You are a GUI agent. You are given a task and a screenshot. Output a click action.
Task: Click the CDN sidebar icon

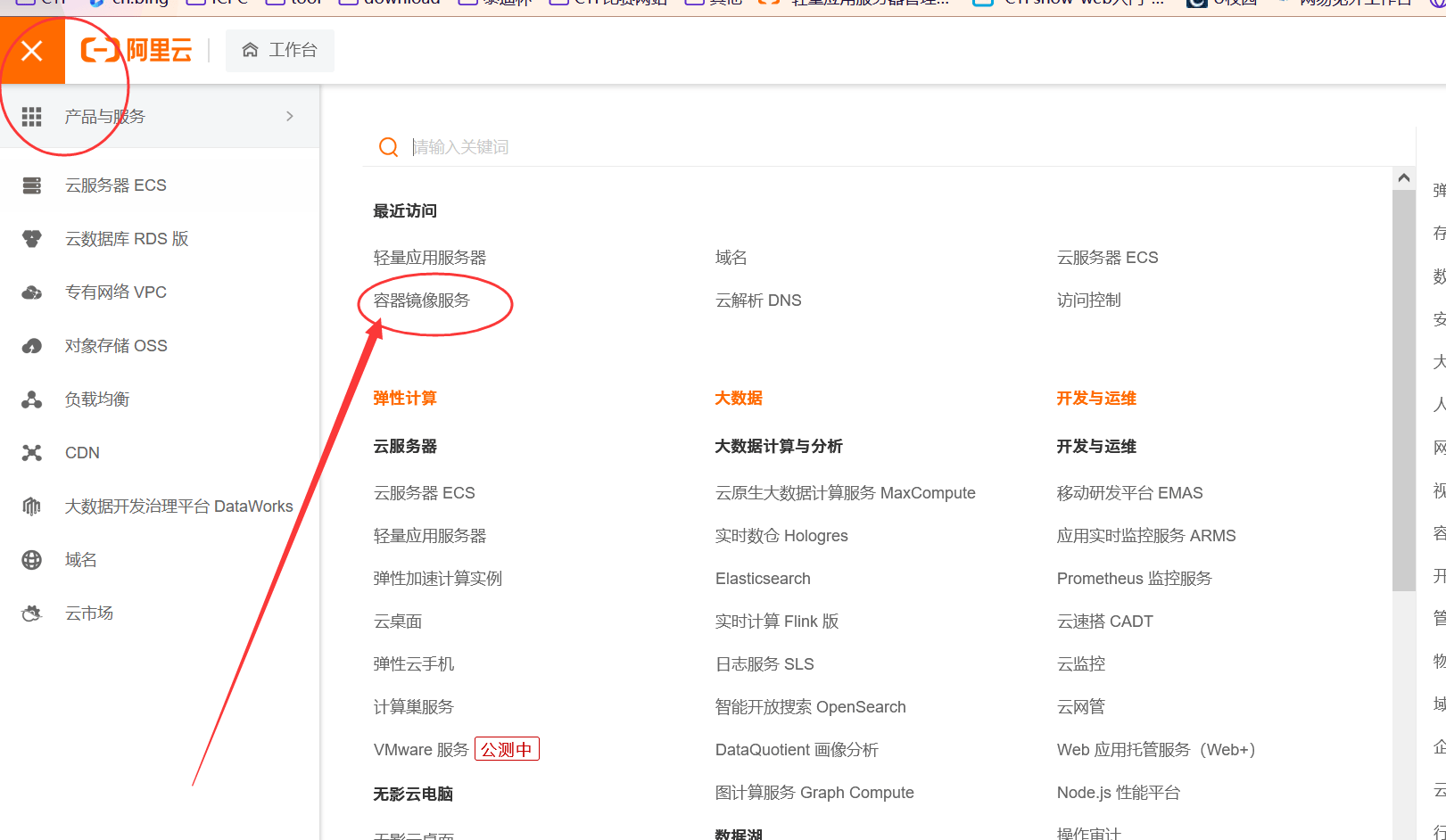coord(32,453)
